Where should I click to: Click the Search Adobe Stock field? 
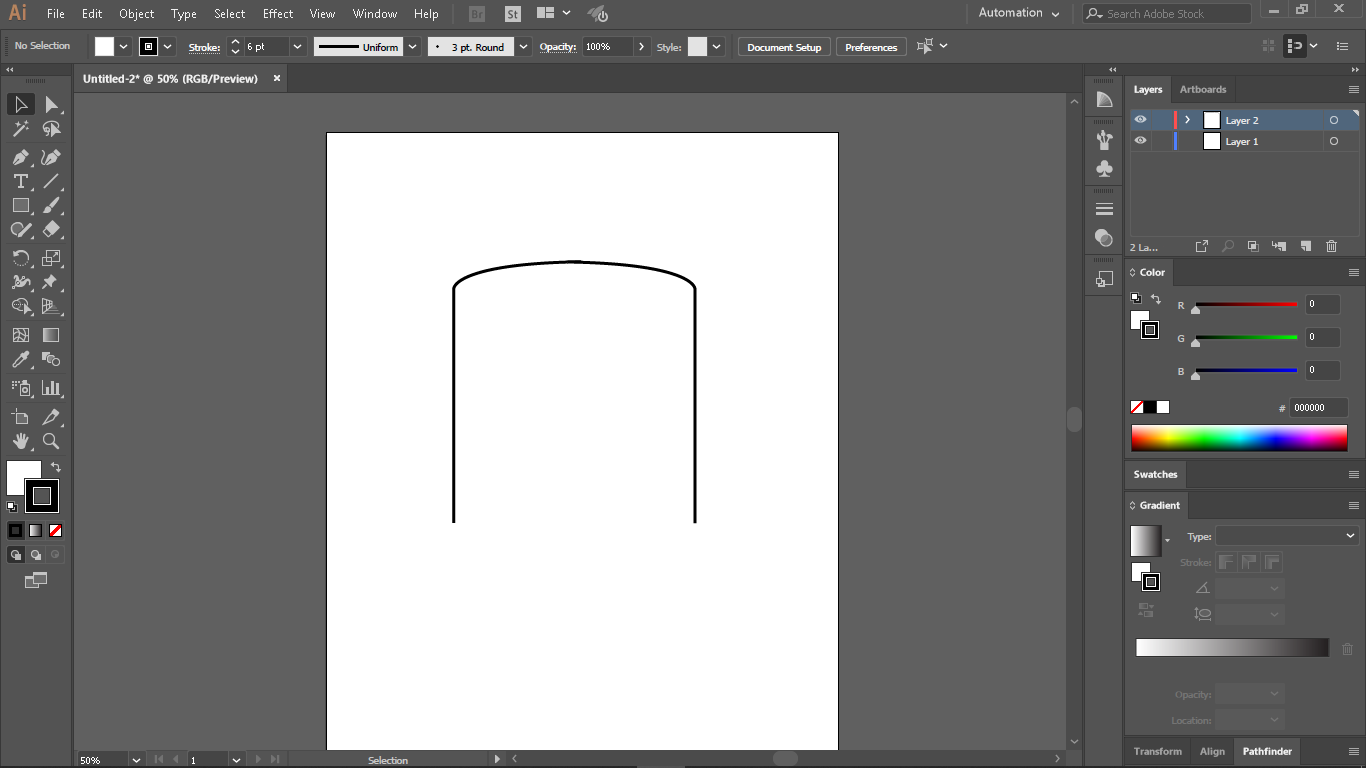(x=1167, y=14)
